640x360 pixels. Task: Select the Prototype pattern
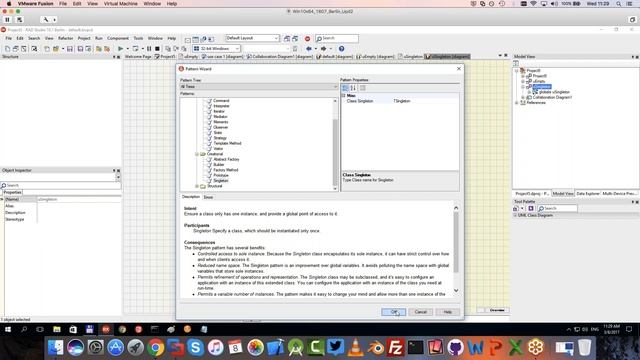[x=221, y=175]
